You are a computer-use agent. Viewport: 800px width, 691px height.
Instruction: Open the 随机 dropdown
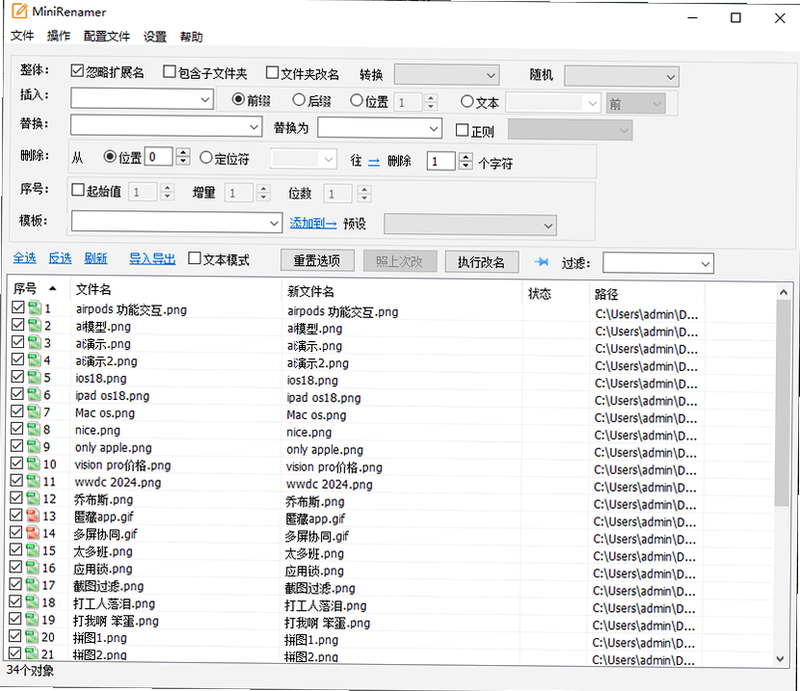(x=621, y=77)
